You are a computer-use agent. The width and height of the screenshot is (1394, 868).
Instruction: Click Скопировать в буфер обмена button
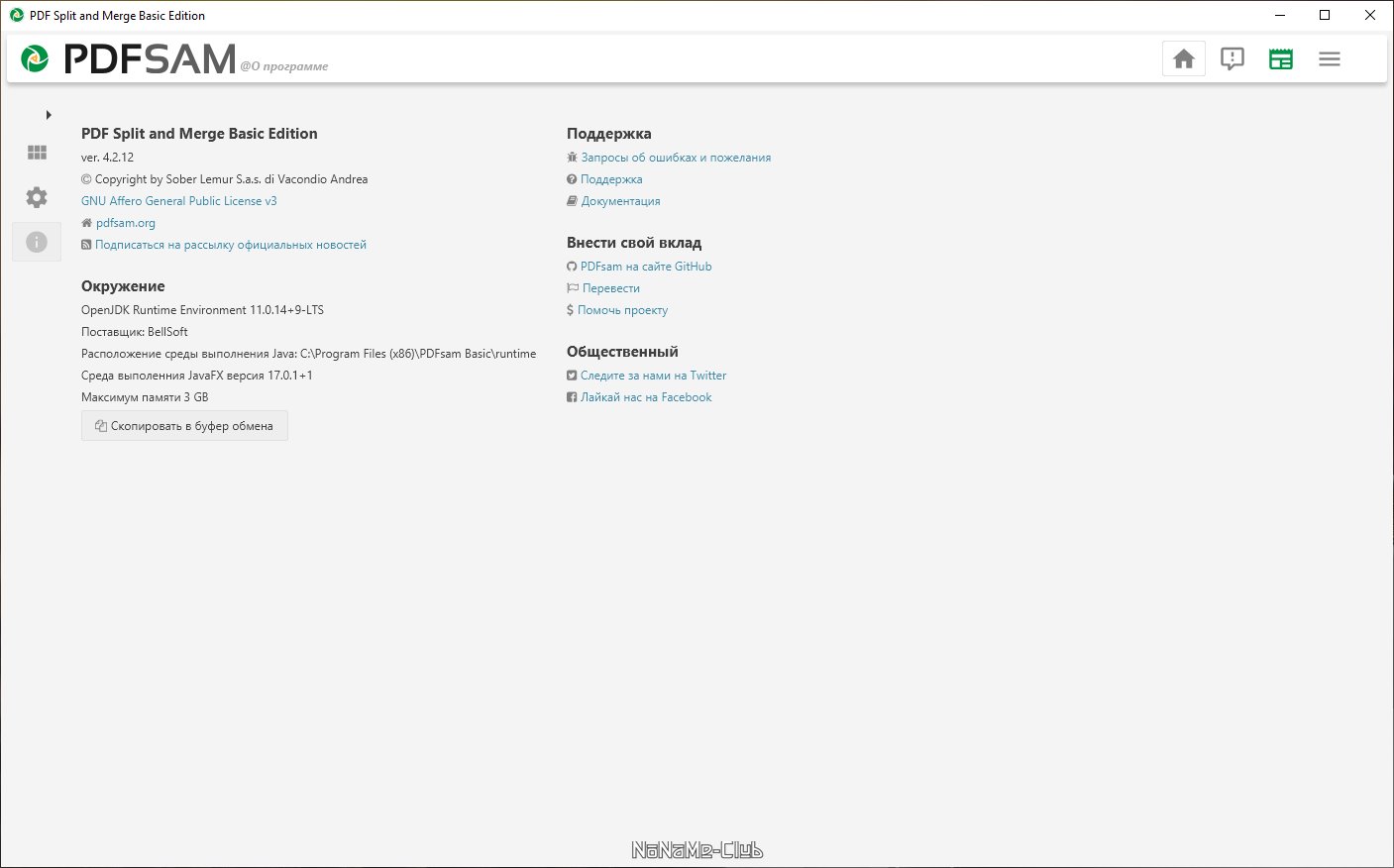coord(184,426)
